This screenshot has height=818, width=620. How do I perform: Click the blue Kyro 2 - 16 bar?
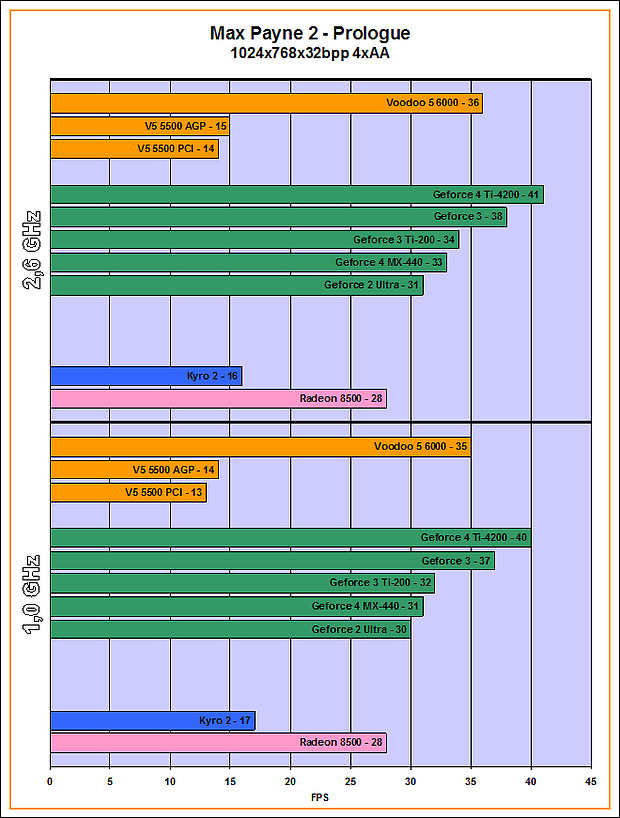[x=146, y=376]
